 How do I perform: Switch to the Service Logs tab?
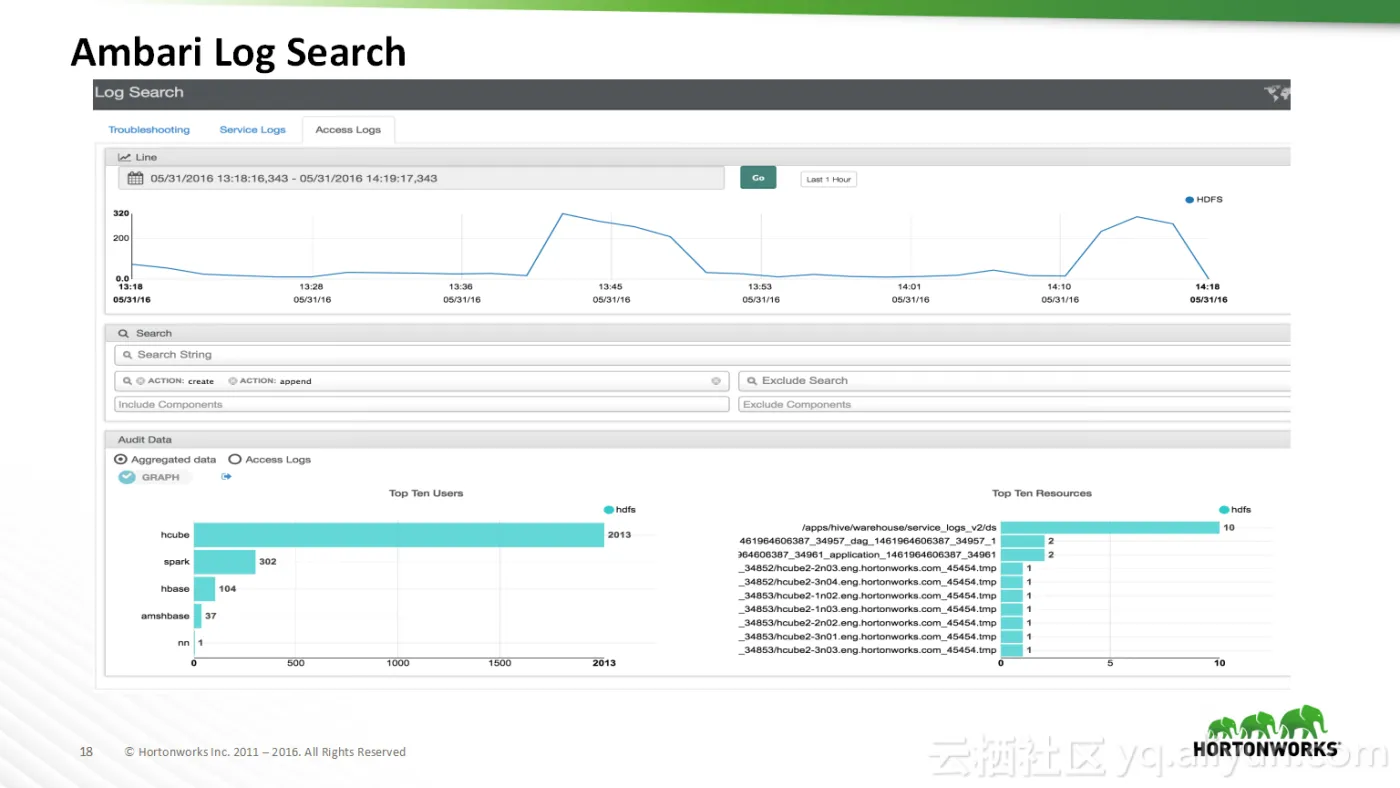coord(252,130)
